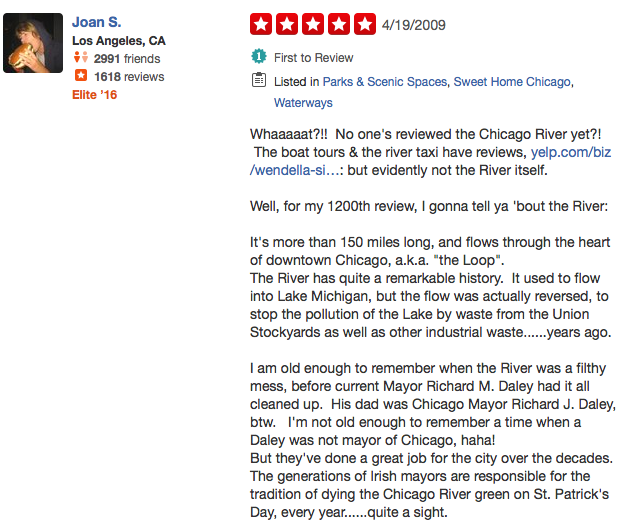Click the orange friends icon
The width and height of the screenshot is (635, 531).
(x=81, y=57)
